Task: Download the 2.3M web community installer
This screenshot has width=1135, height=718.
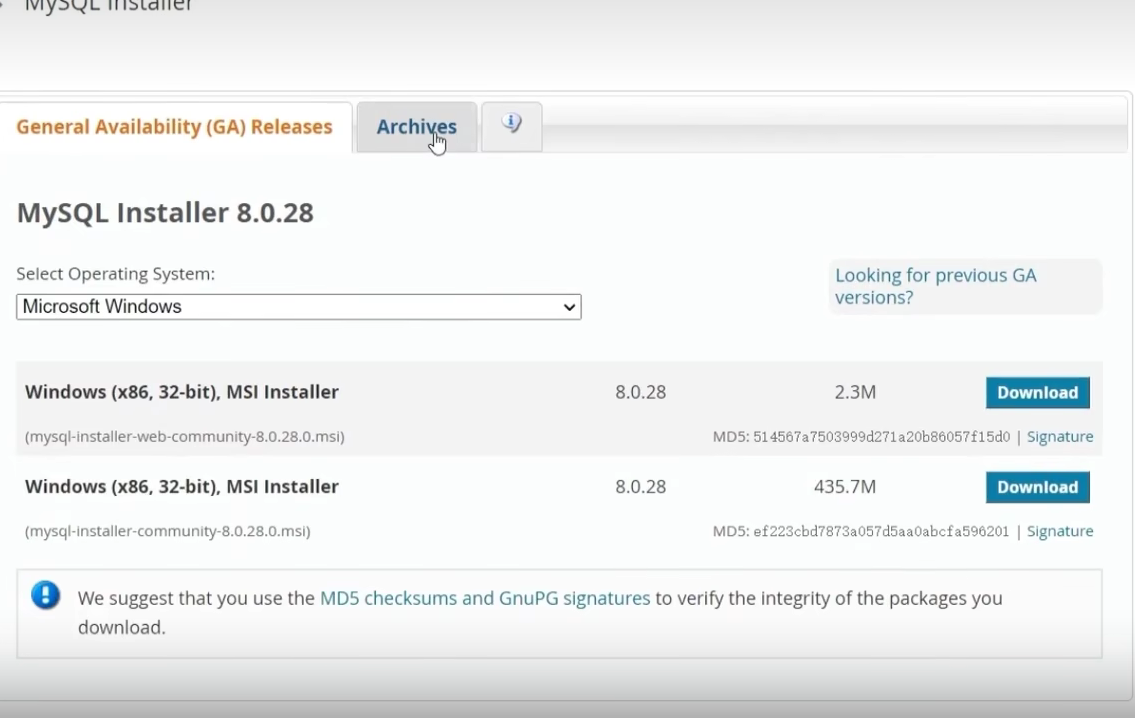Action: [1037, 392]
